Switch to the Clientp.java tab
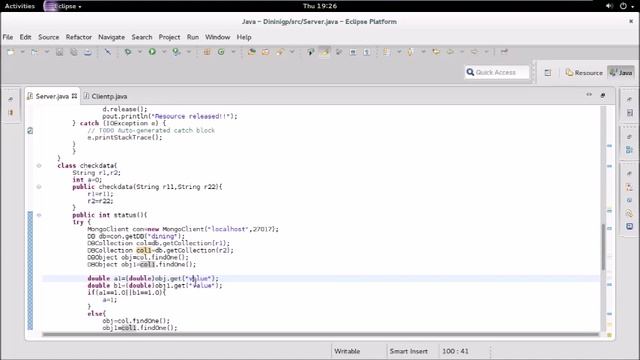Image resolution: width=640 pixels, height=360 pixels. 106,96
